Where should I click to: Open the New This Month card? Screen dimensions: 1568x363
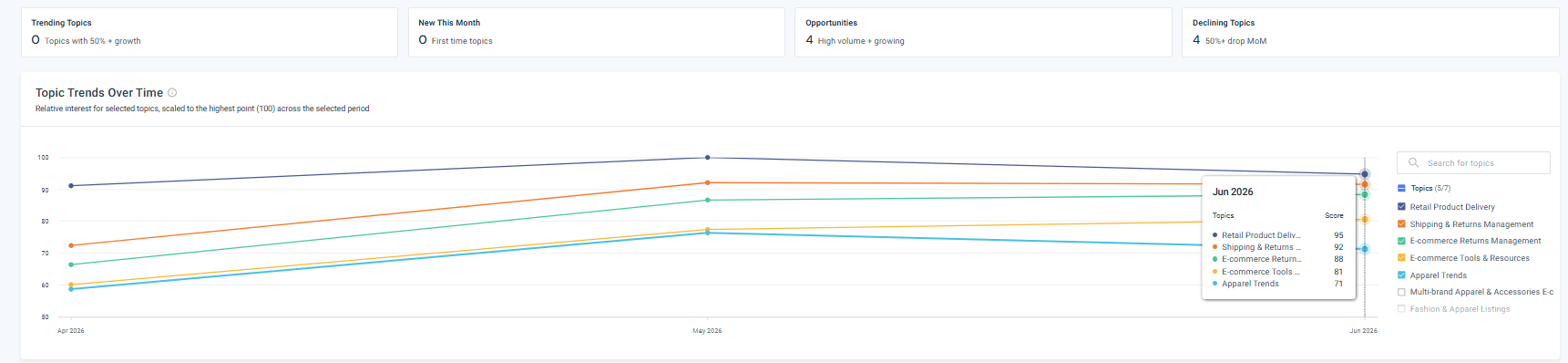(x=597, y=32)
